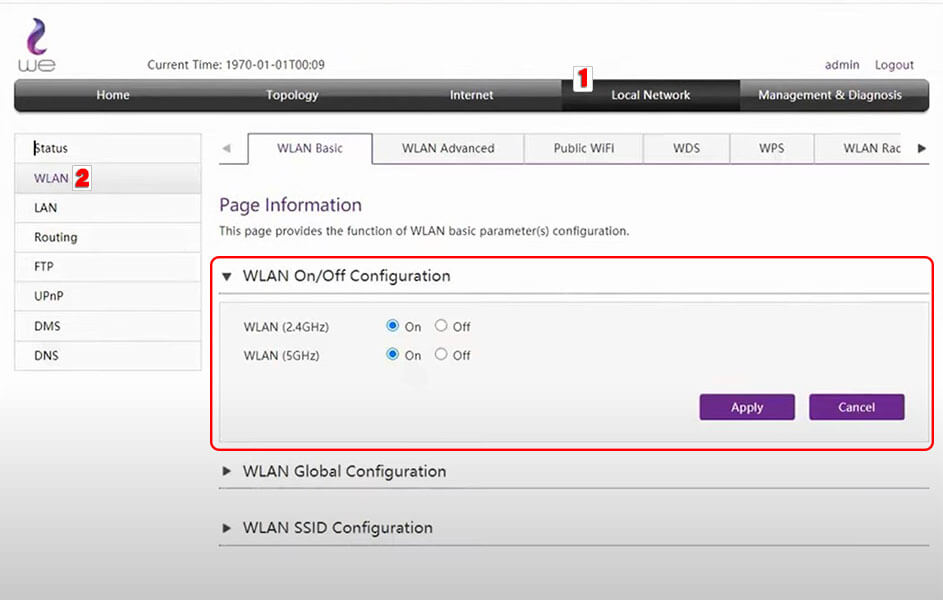Select UPnP from the left sidebar
Screen dimensions: 943x600
(48, 296)
